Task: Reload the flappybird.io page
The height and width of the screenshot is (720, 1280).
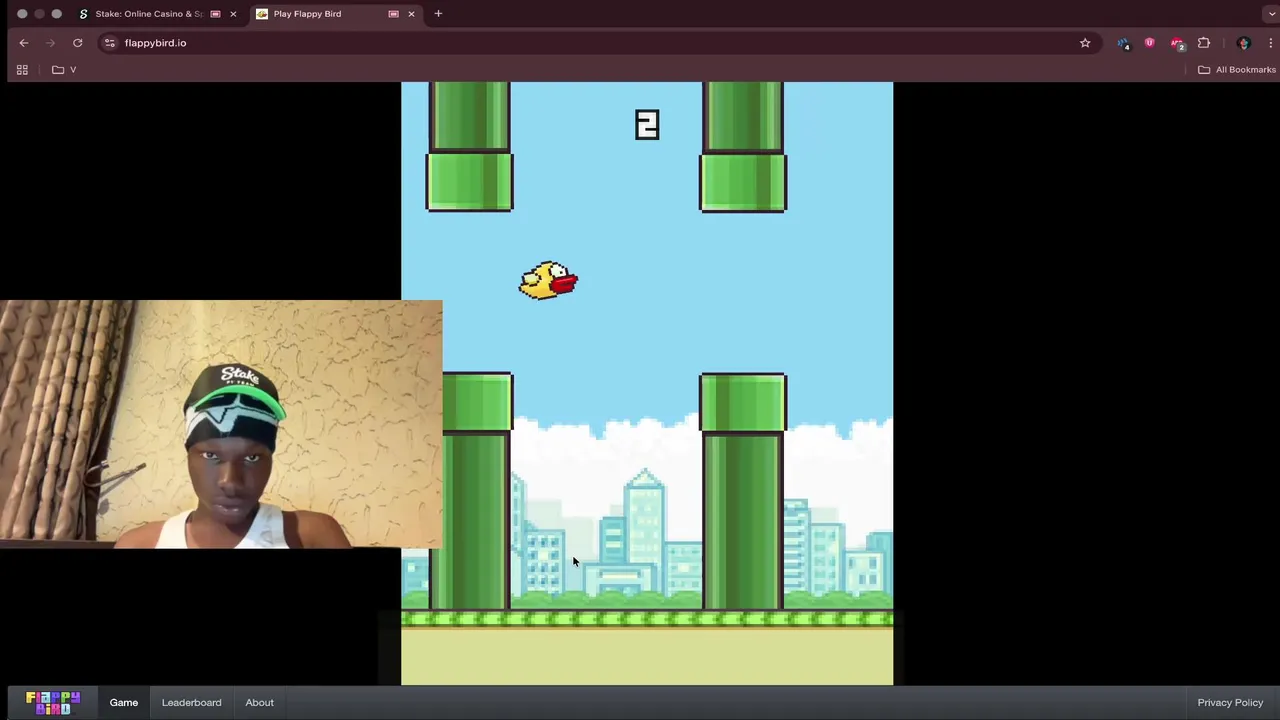Action: [x=77, y=43]
